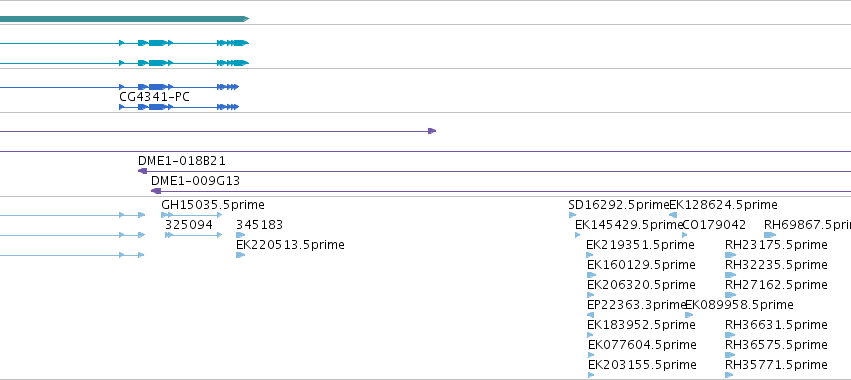Image resolution: width=851 pixels, height=380 pixels.
Task: Select the RH35771.5prime EST label
Action: coord(776,364)
